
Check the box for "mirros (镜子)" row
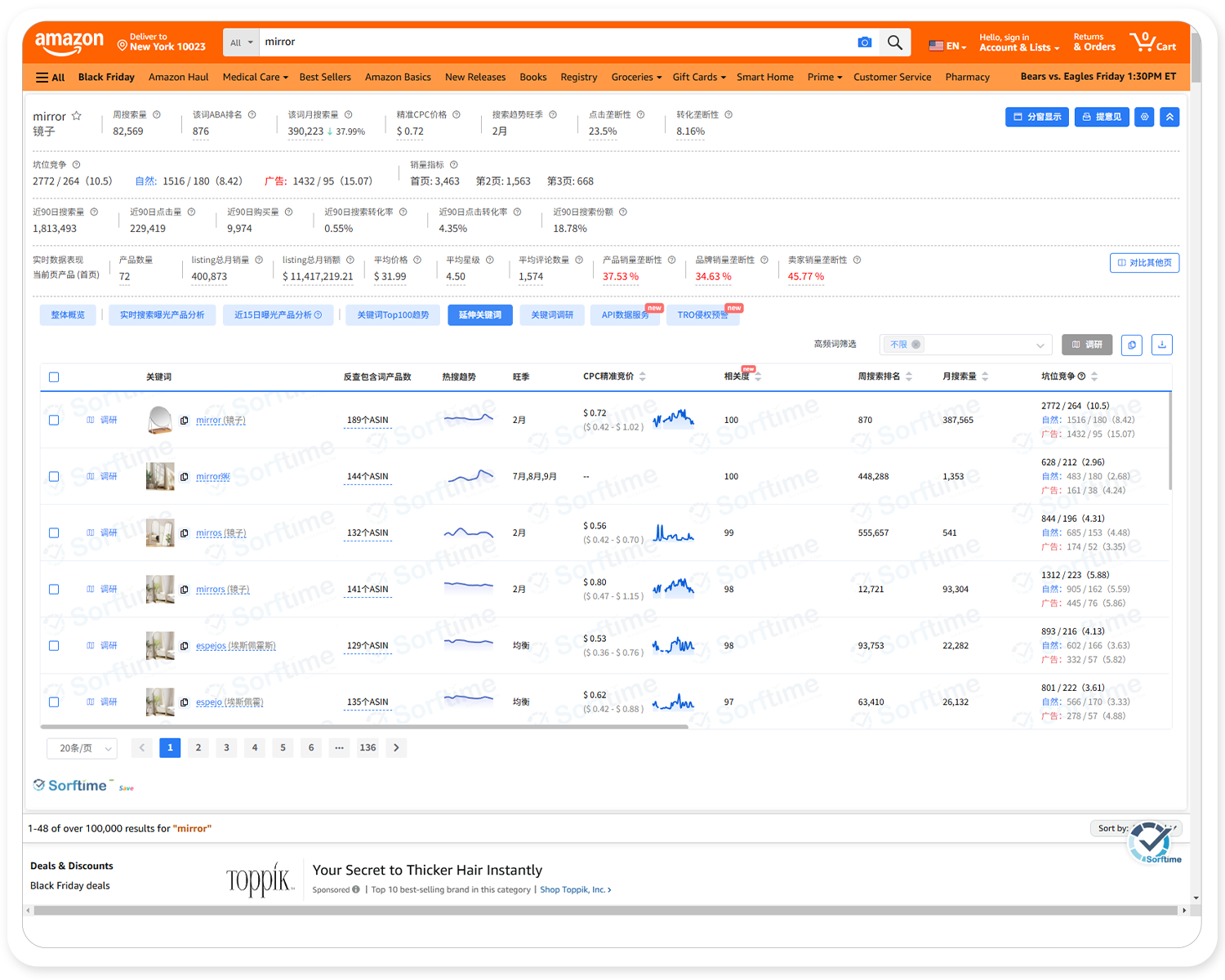point(54,533)
